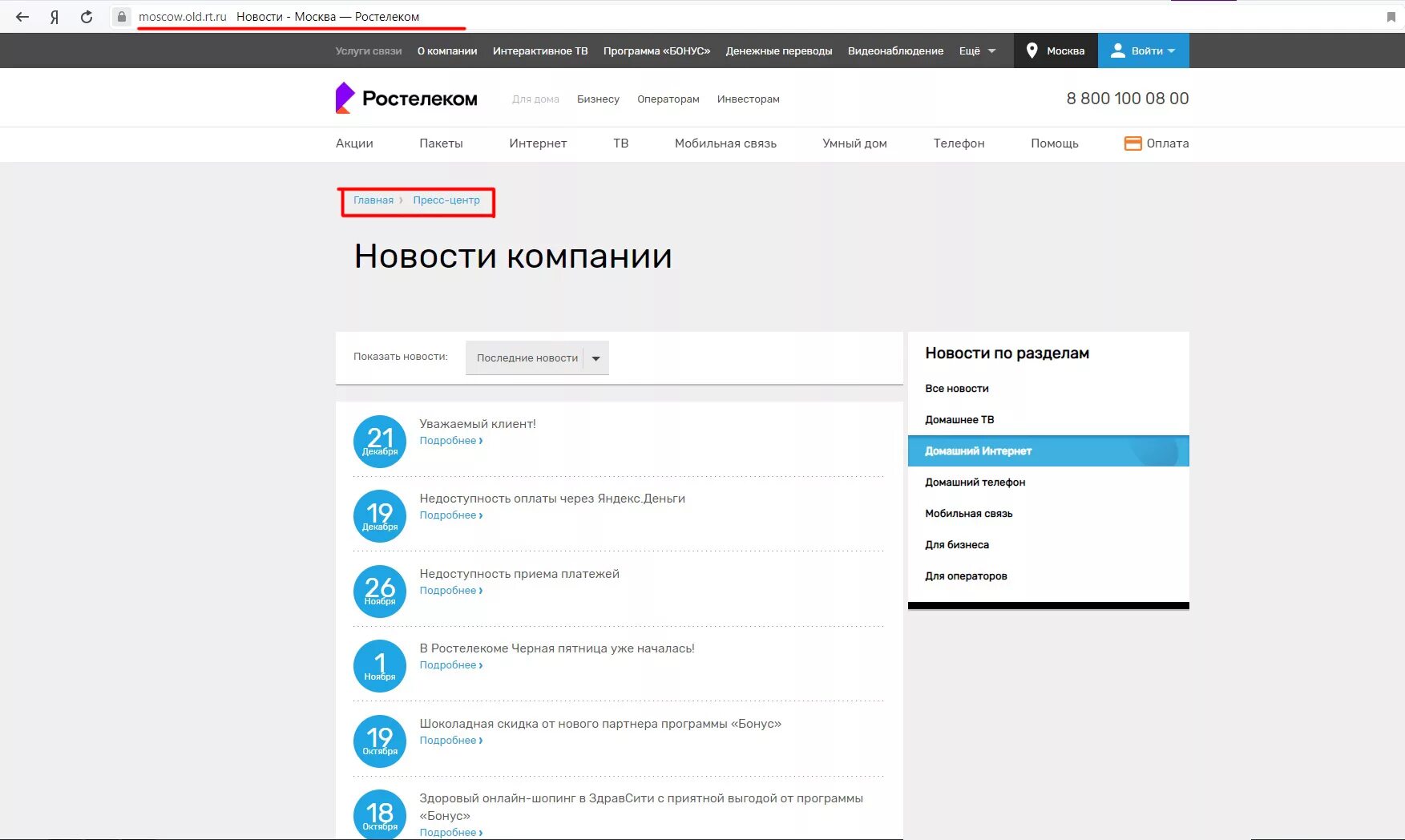
Task: Open the Войти login dropdown
Action: coord(1144,50)
